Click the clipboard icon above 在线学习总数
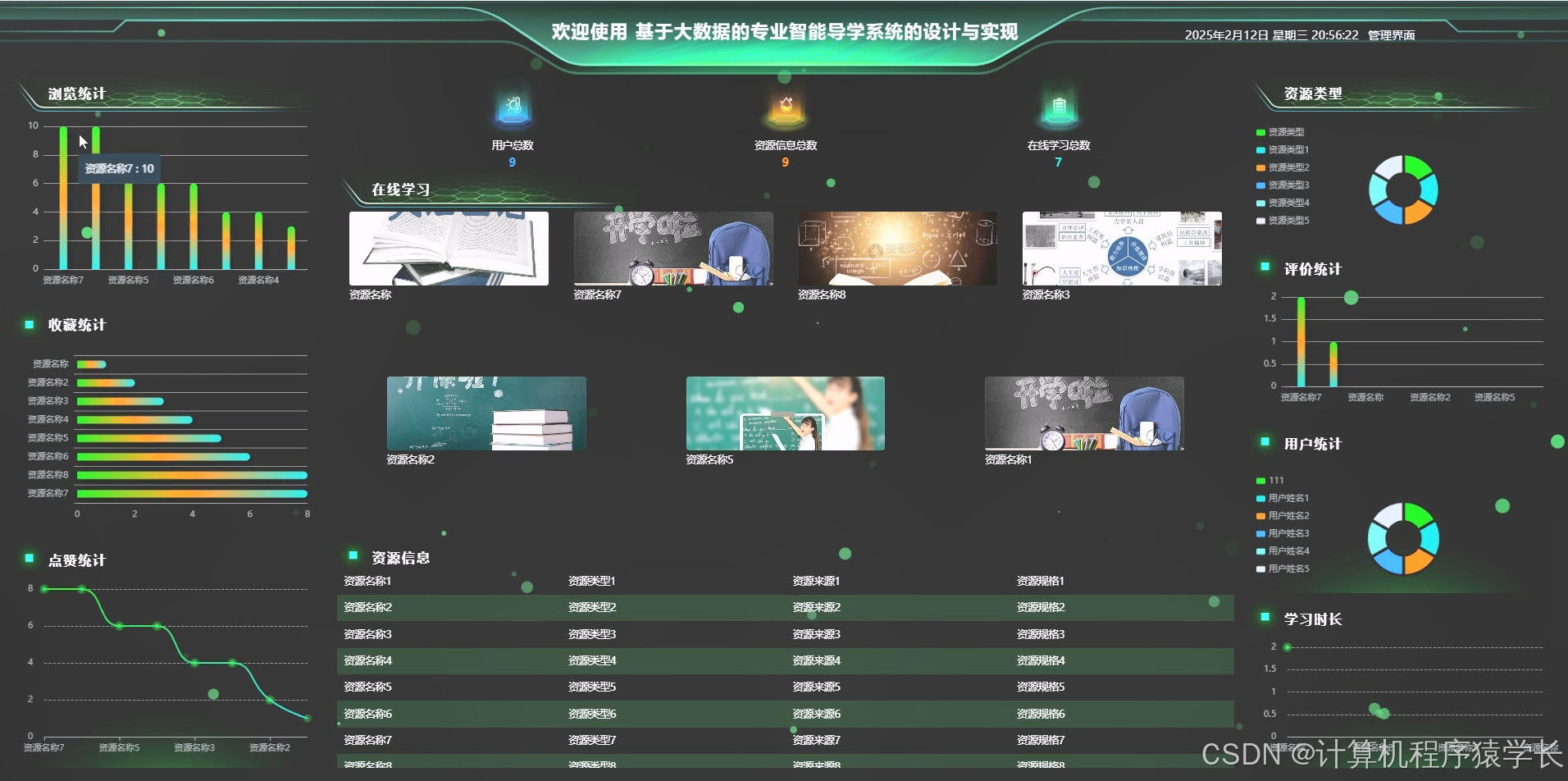This screenshot has width=1568, height=781. (x=1060, y=107)
